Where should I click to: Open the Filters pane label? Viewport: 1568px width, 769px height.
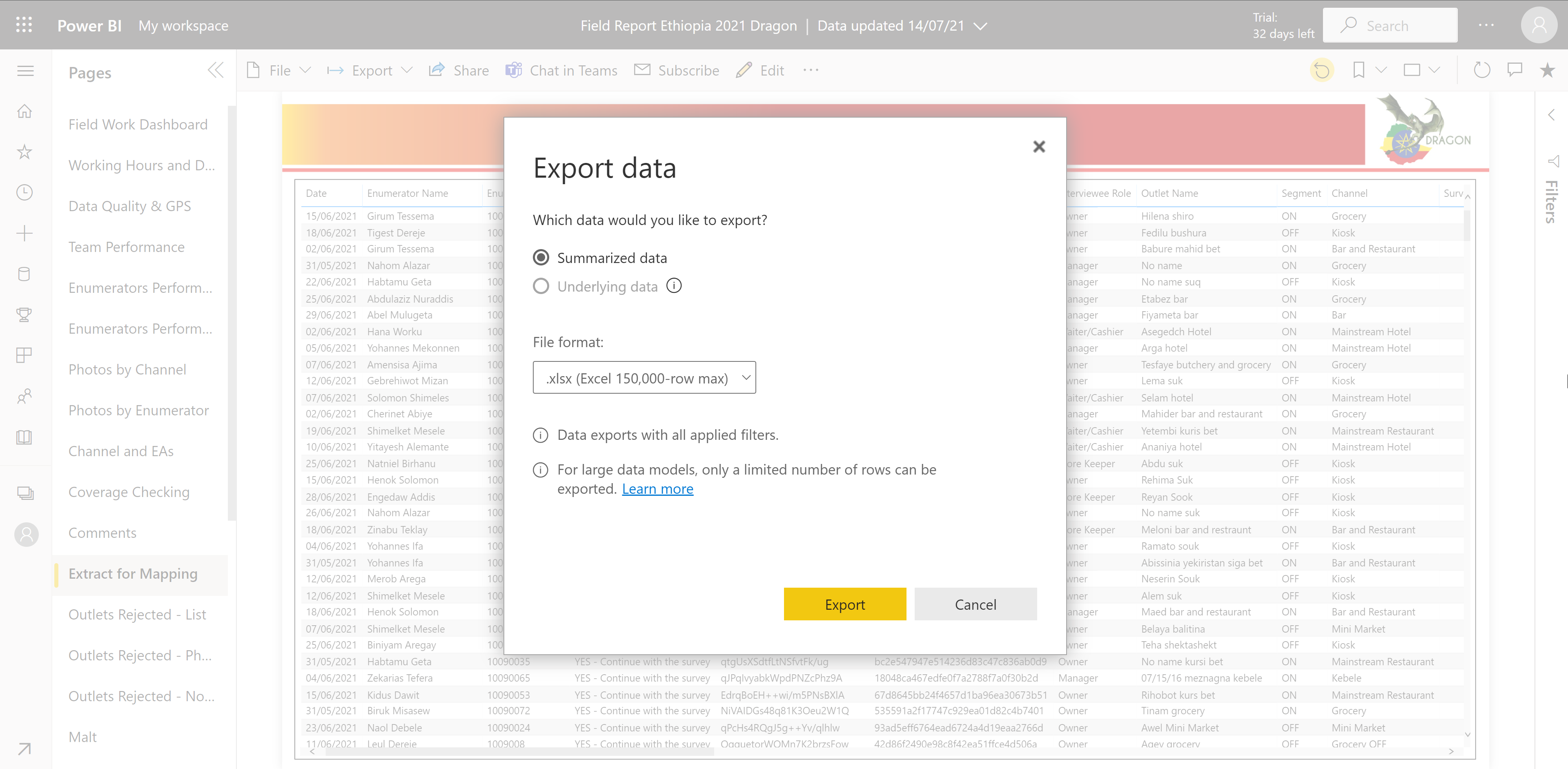[1551, 201]
